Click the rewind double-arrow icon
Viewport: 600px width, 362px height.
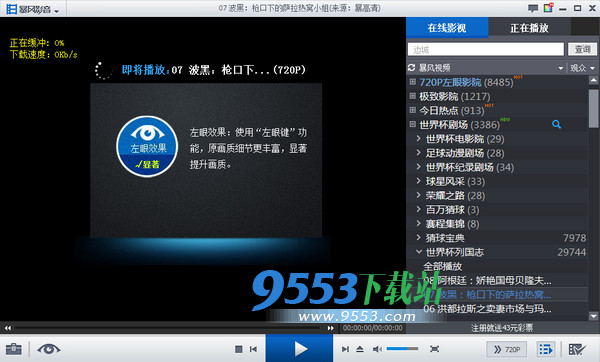click(x=8, y=328)
